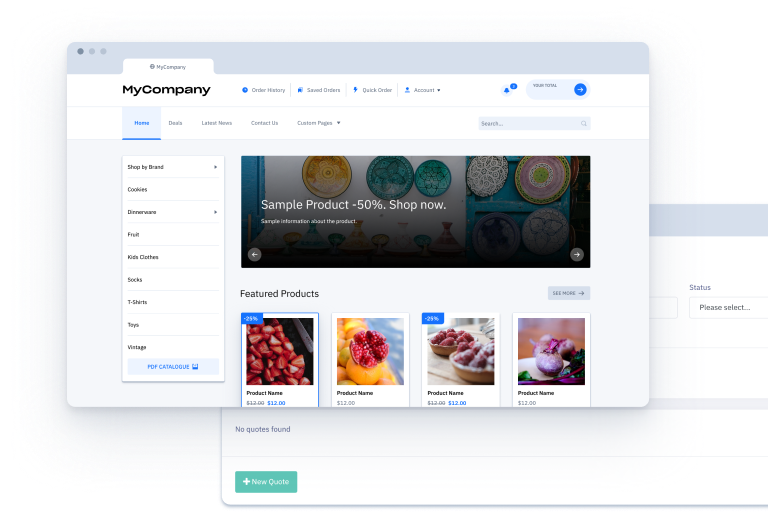Click the See More button
The width and height of the screenshot is (768, 512).
tap(569, 293)
